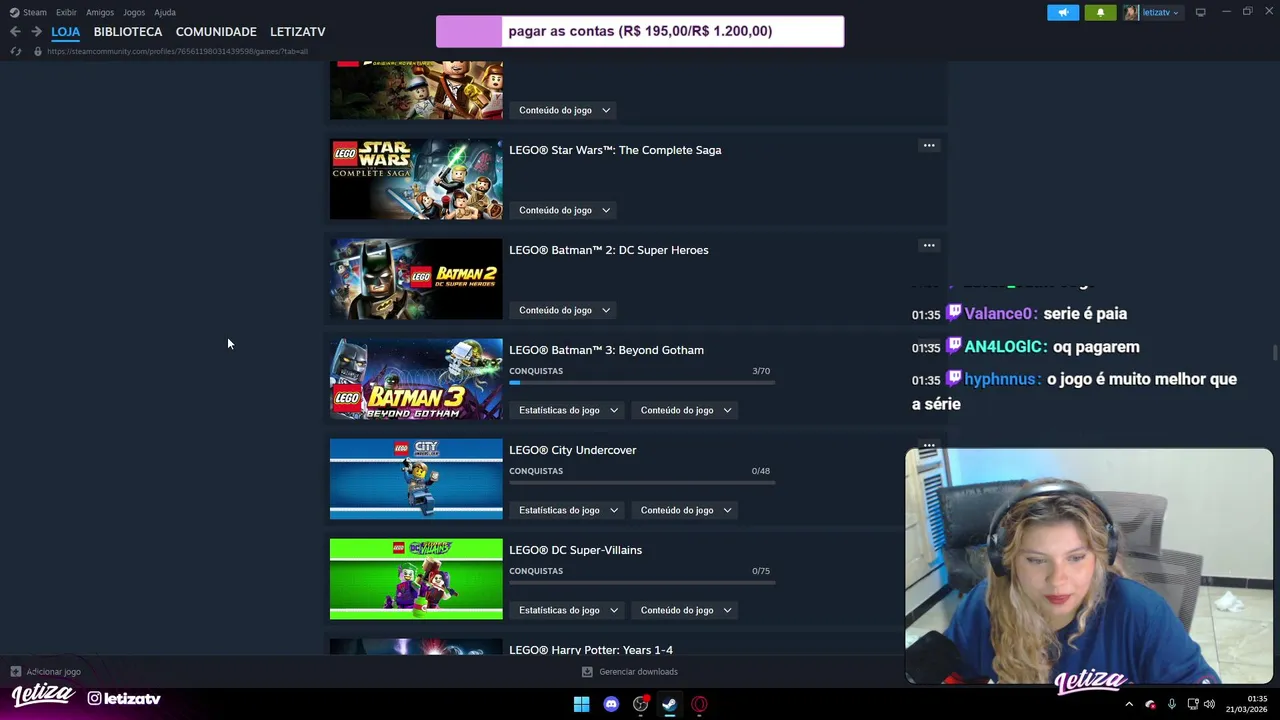Expand Estatísticas do jogo for LEGO City Undercover
This screenshot has height=720, width=1280.
tap(568, 510)
